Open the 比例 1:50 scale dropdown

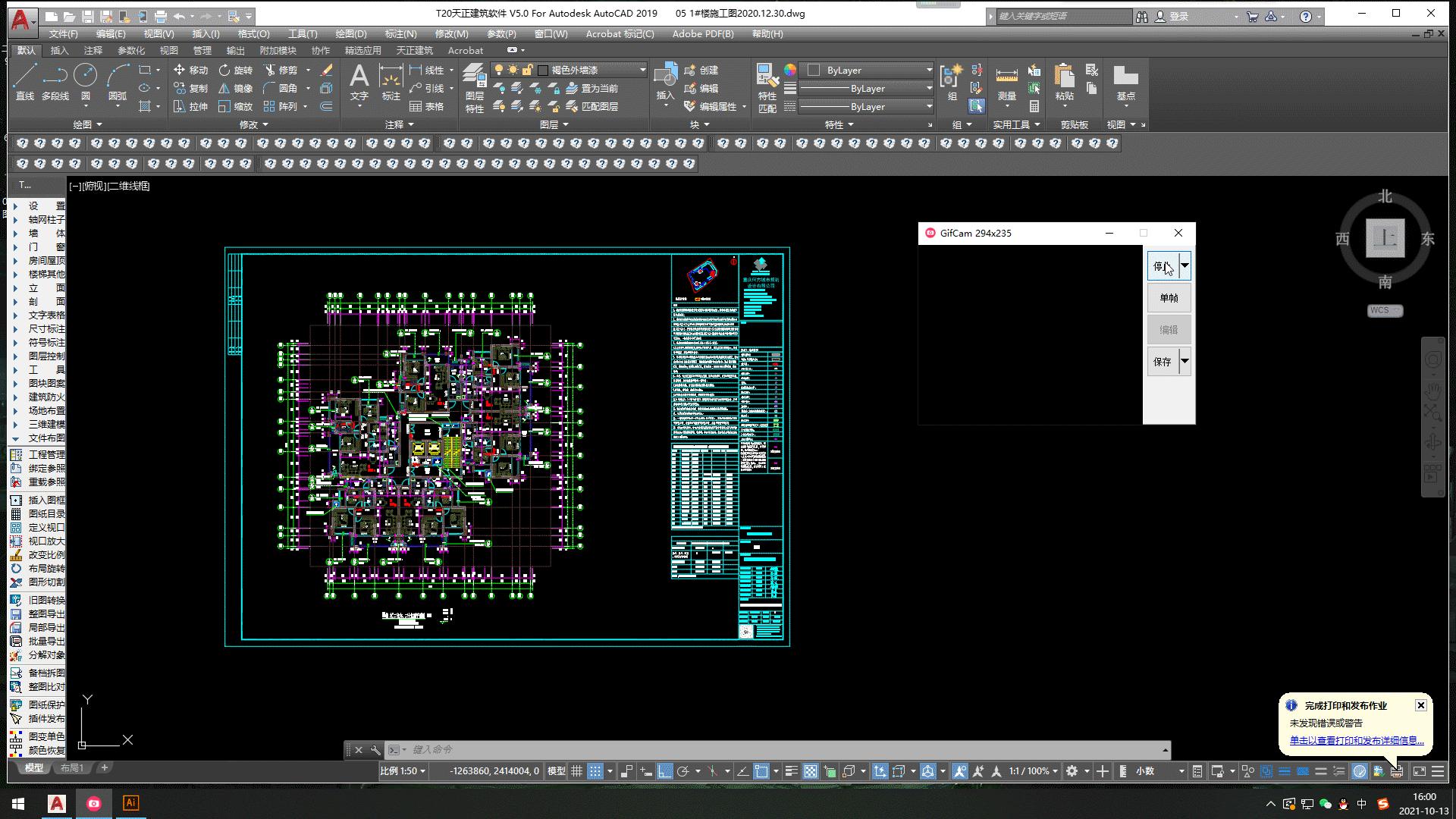pos(403,771)
